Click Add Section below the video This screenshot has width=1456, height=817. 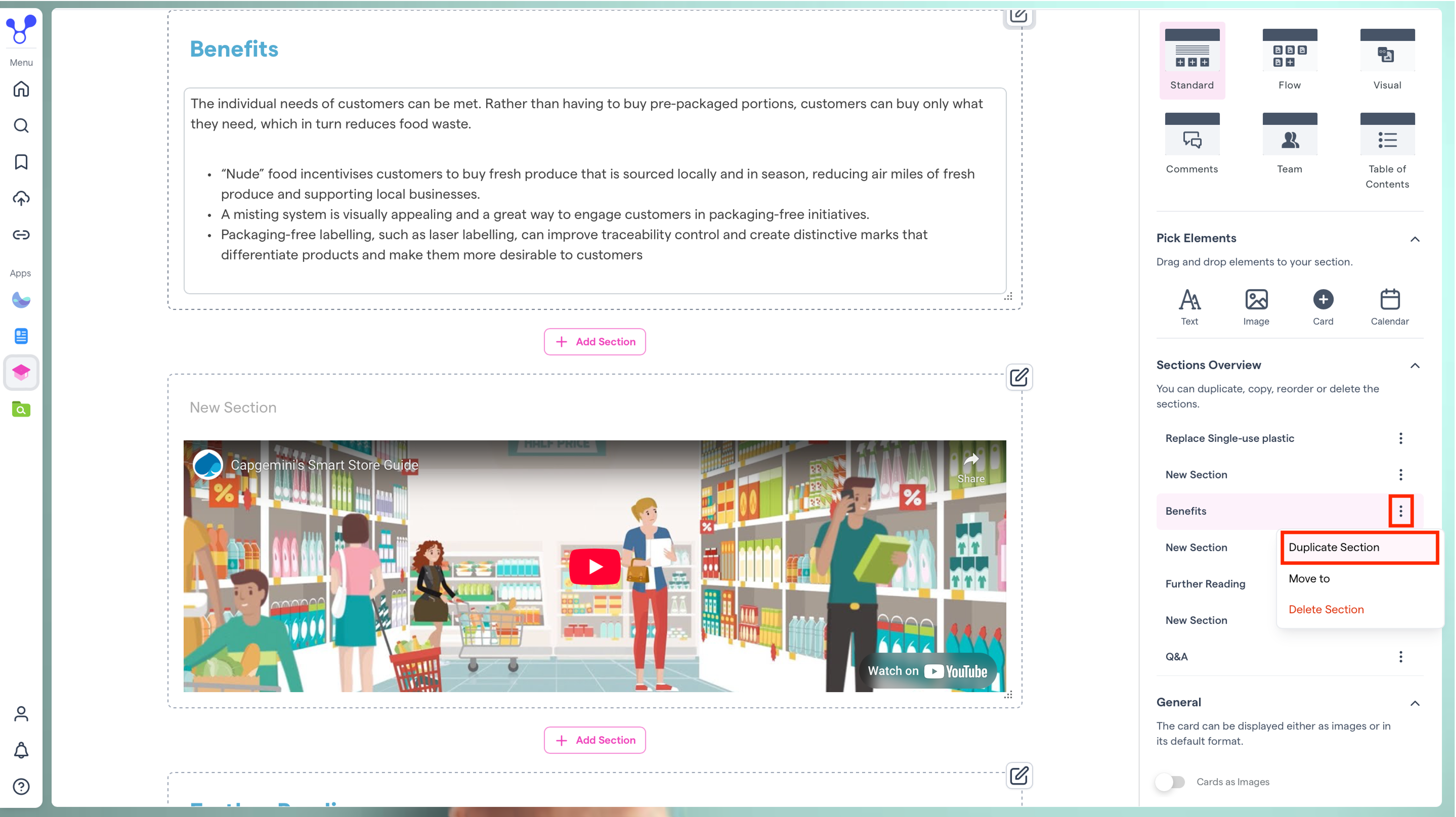click(595, 740)
